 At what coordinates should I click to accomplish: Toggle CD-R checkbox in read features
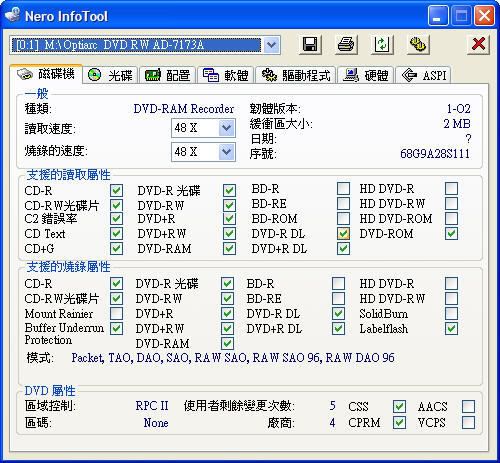click(x=117, y=191)
